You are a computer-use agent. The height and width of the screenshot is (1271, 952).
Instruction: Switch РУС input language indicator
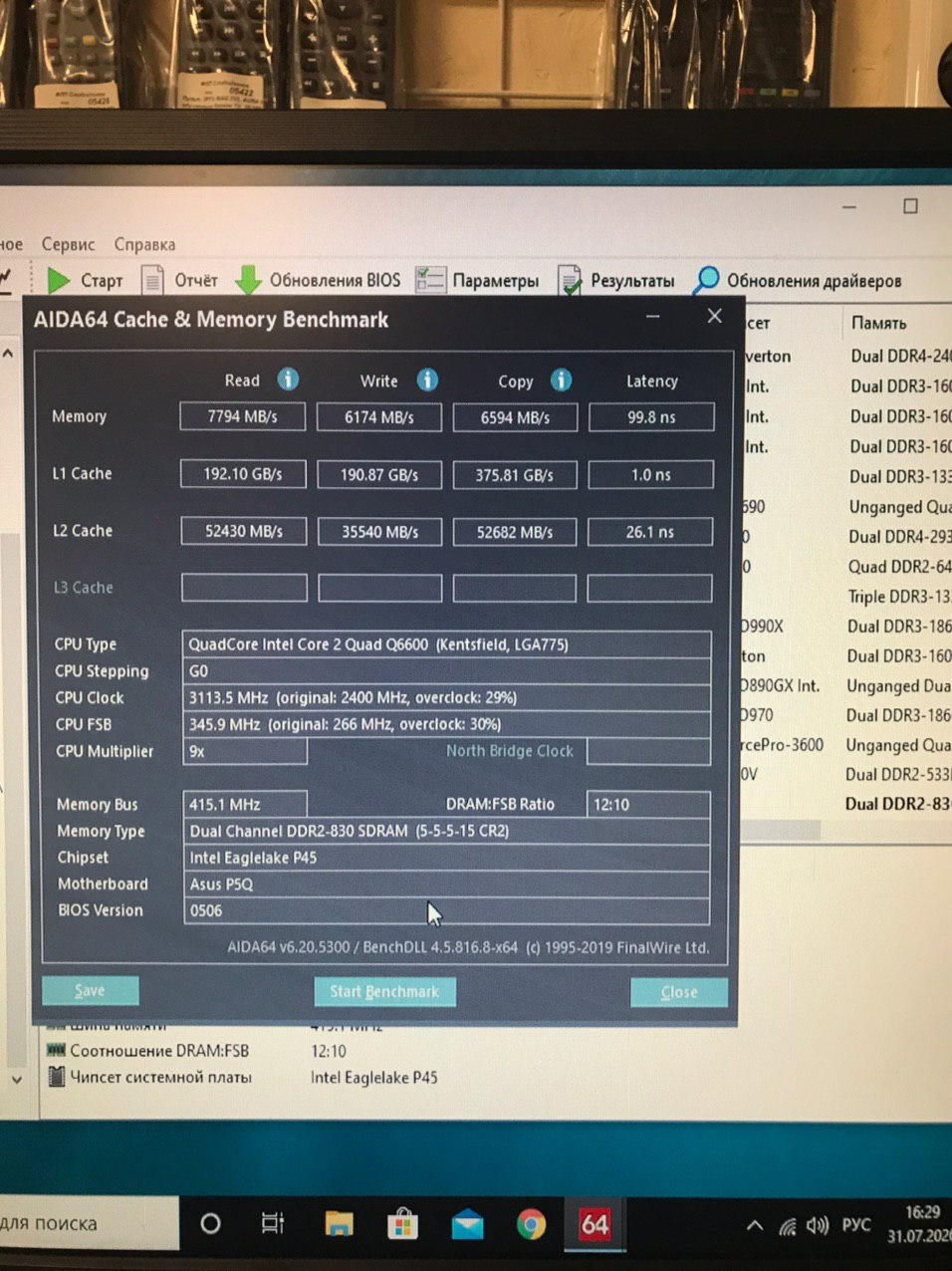[x=855, y=1225]
